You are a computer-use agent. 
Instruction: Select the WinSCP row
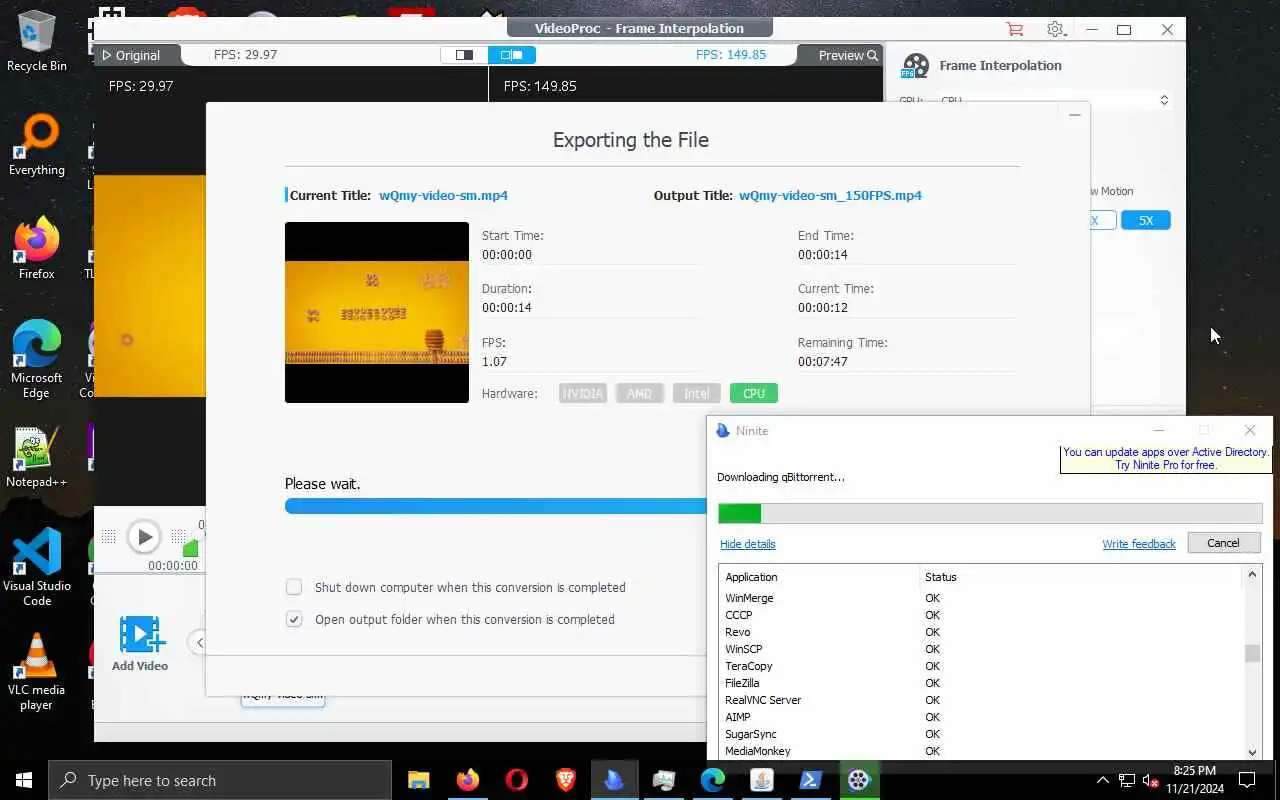[982, 649]
